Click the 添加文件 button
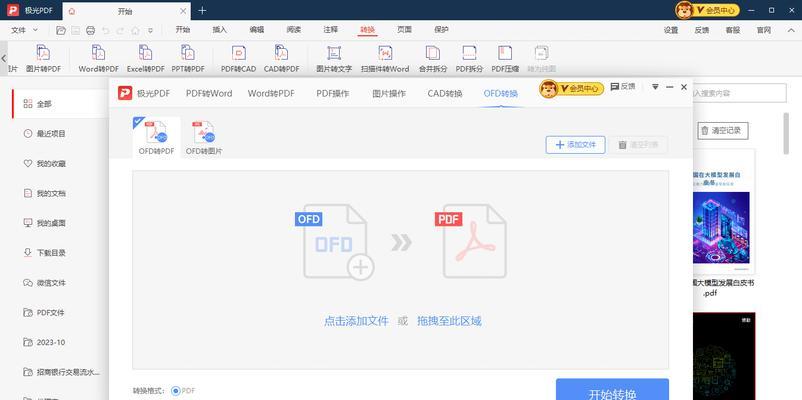Viewport: 802px width, 400px height. point(575,145)
